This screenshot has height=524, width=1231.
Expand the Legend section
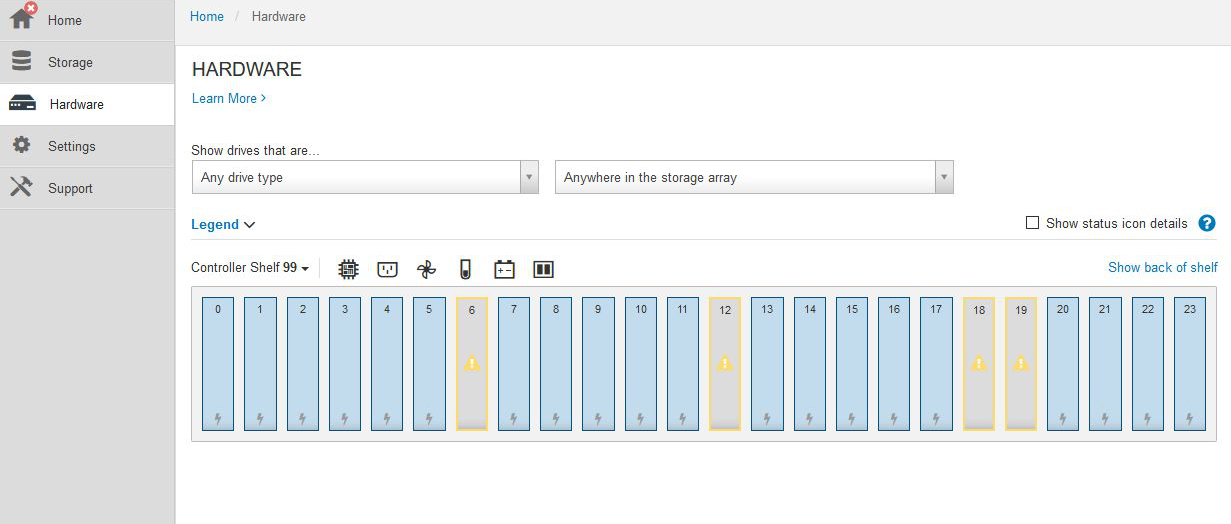pos(223,225)
